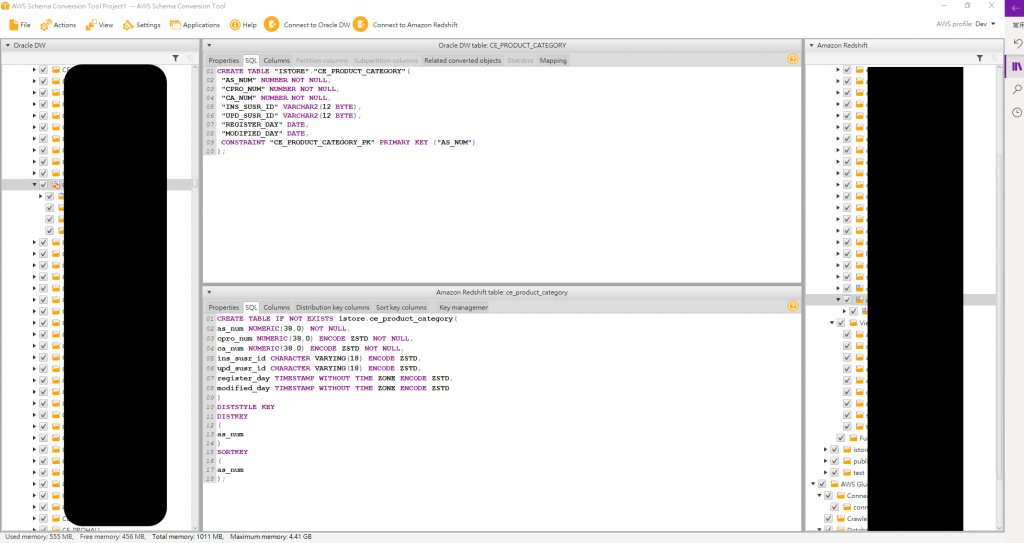This screenshot has width=1024, height=543.
Task: Collapse the AWS Glue node
Action: pos(813,484)
